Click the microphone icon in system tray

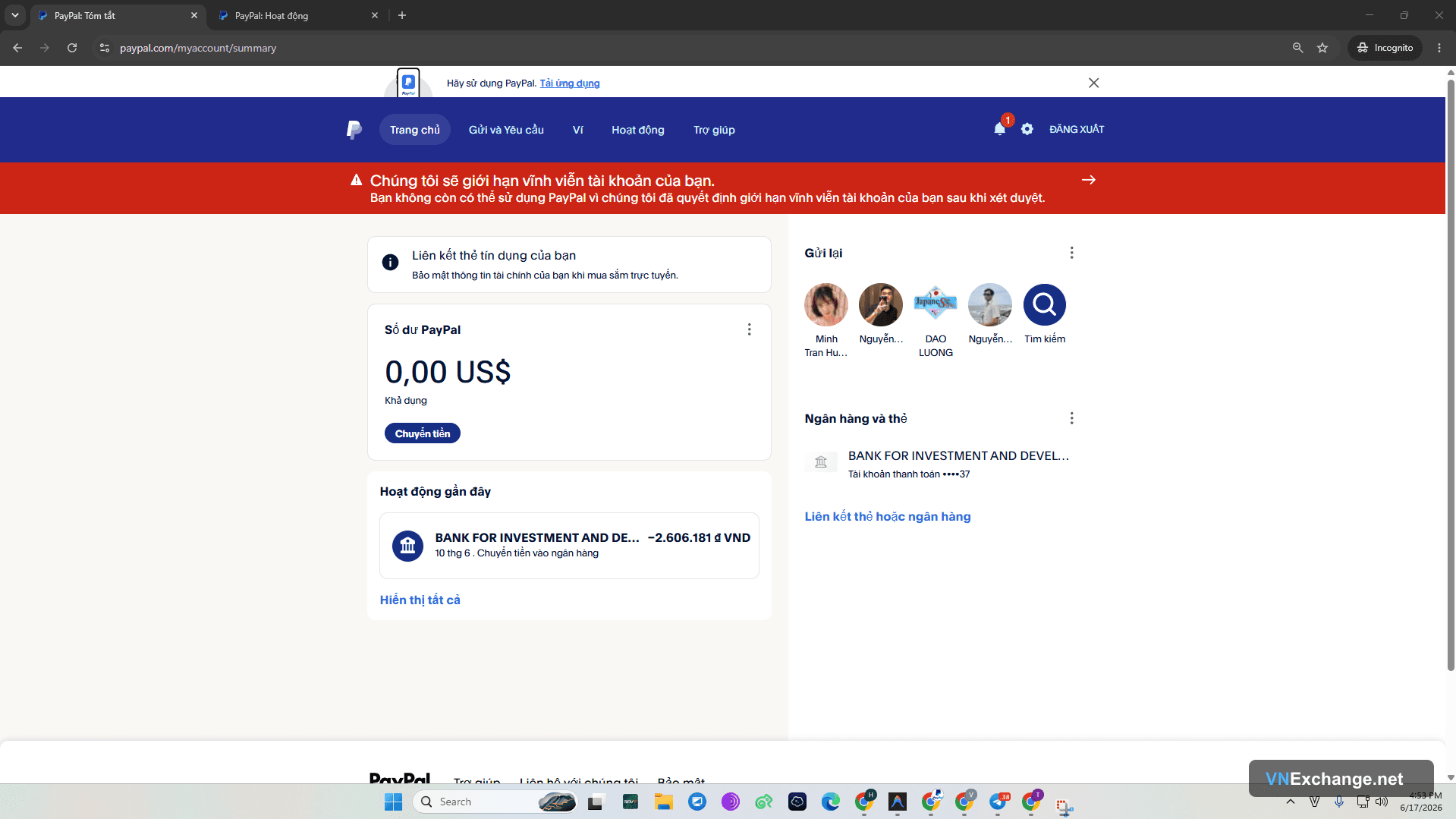pyautogui.click(x=1339, y=802)
